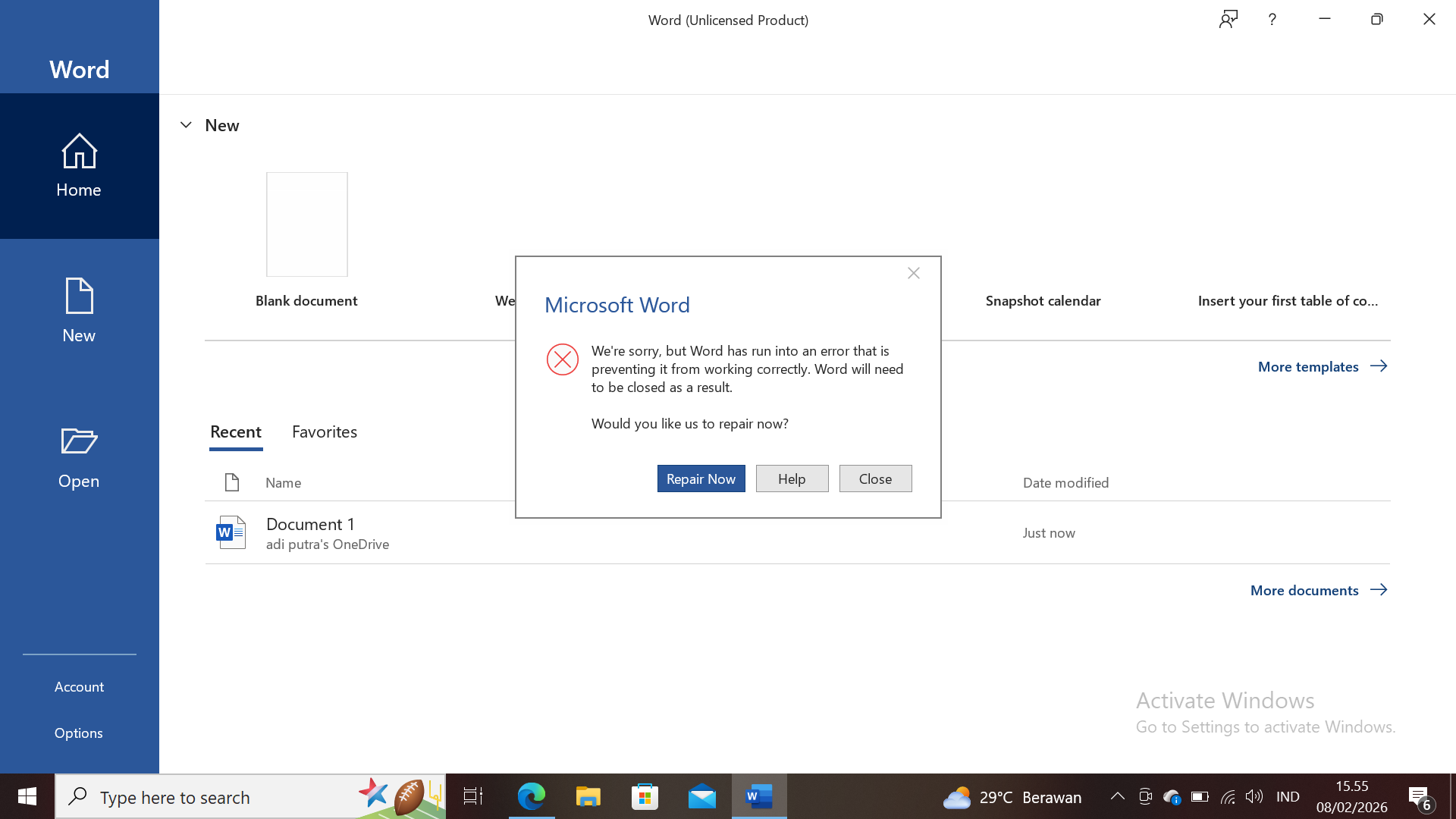Click the feedback person icon in the title bar
The height and width of the screenshot is (819, 1456).
point(1228,20)
